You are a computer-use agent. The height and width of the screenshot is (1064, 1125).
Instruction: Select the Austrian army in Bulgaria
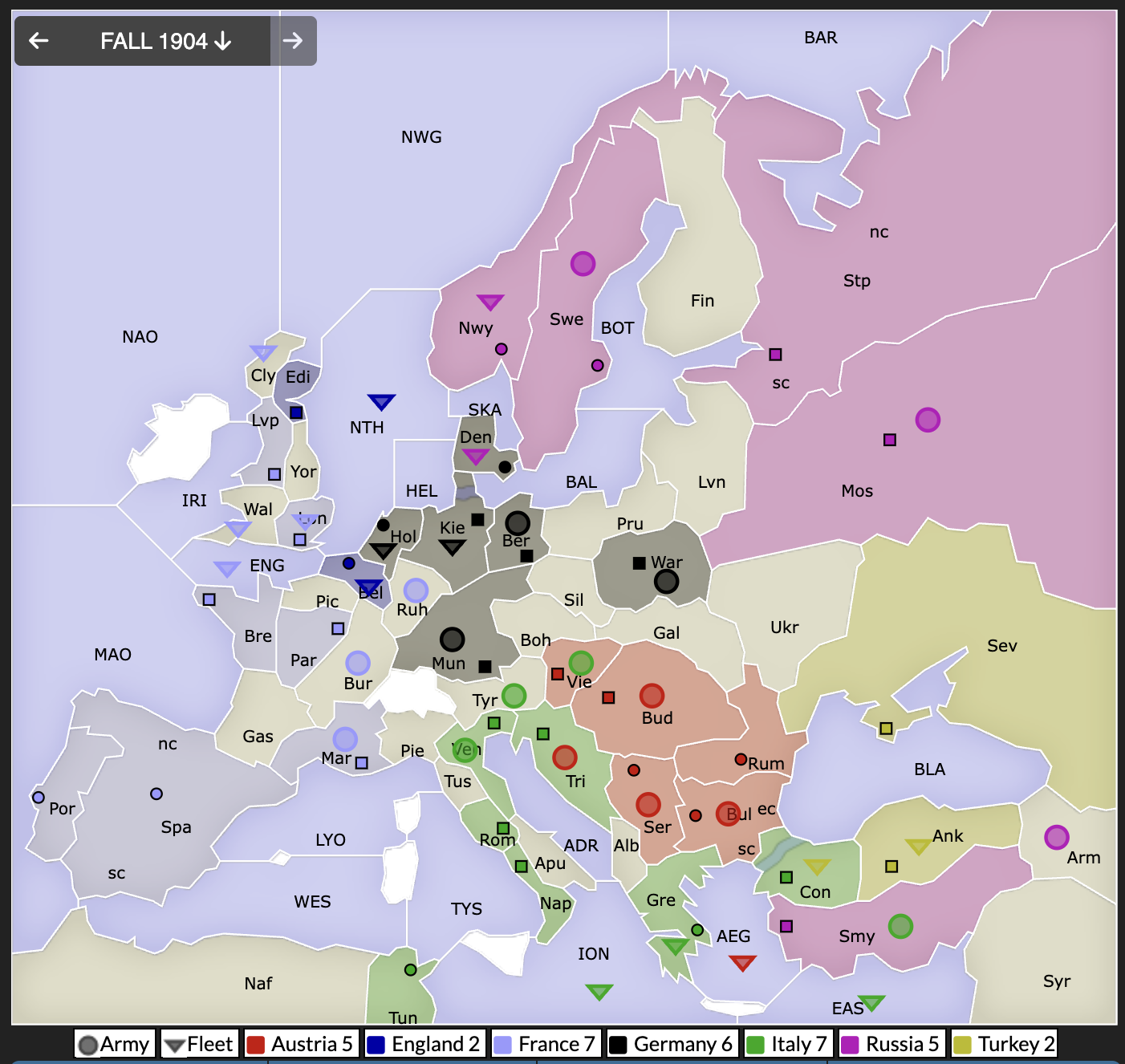(728, 814)
